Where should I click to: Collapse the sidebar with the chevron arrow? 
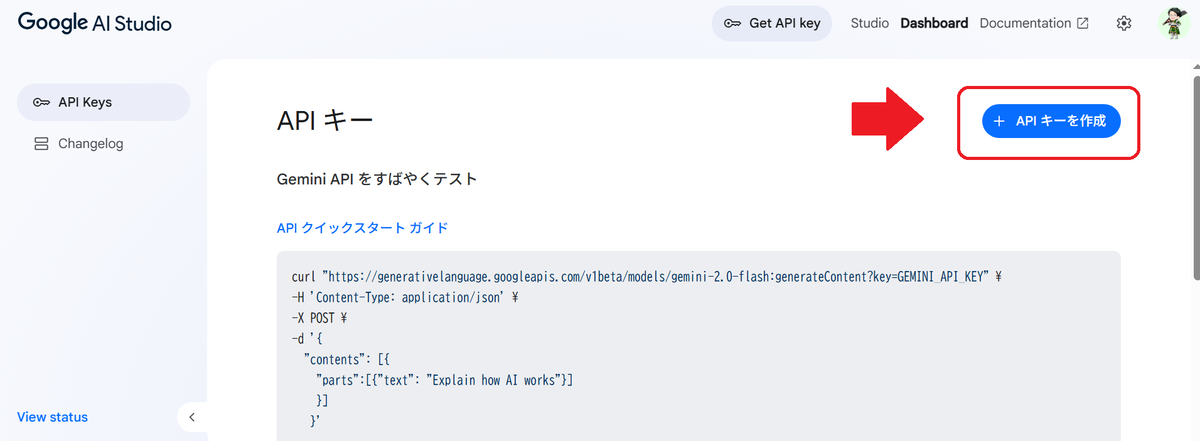pyautogui.click(x=192, y=417)
